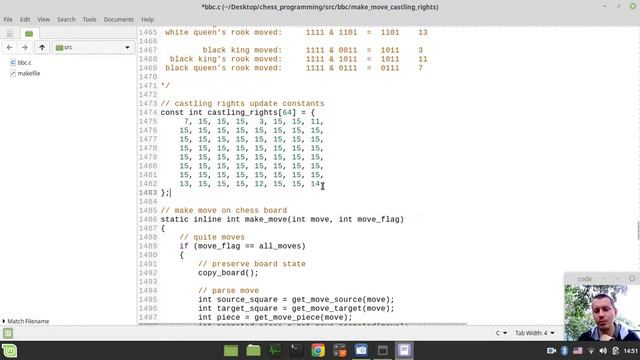The height and width of the screenshot is (360, 640).
Task: Click the copy_board(); line
Action: pos(228,273)
